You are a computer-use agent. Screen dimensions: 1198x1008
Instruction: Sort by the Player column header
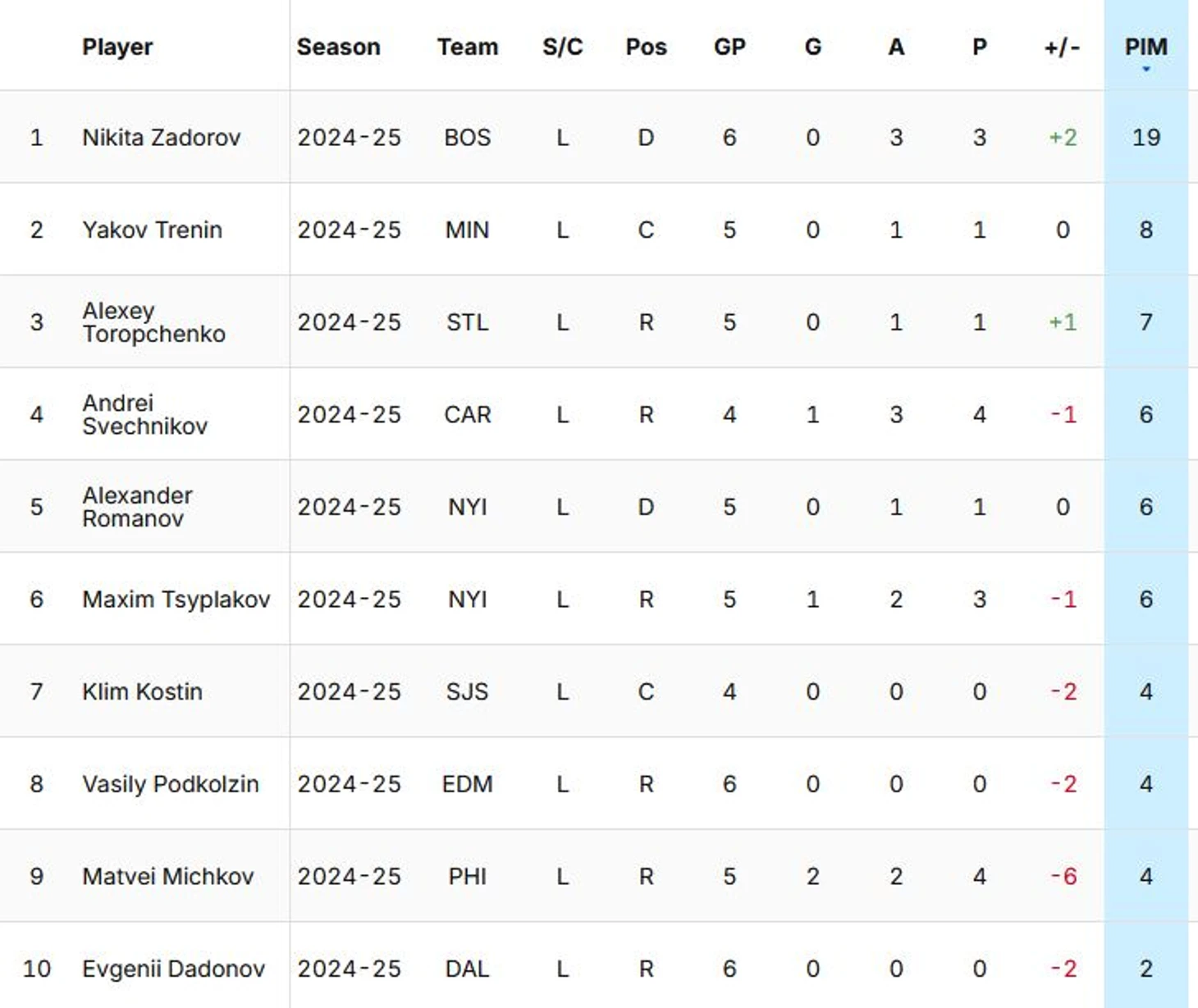117,47
